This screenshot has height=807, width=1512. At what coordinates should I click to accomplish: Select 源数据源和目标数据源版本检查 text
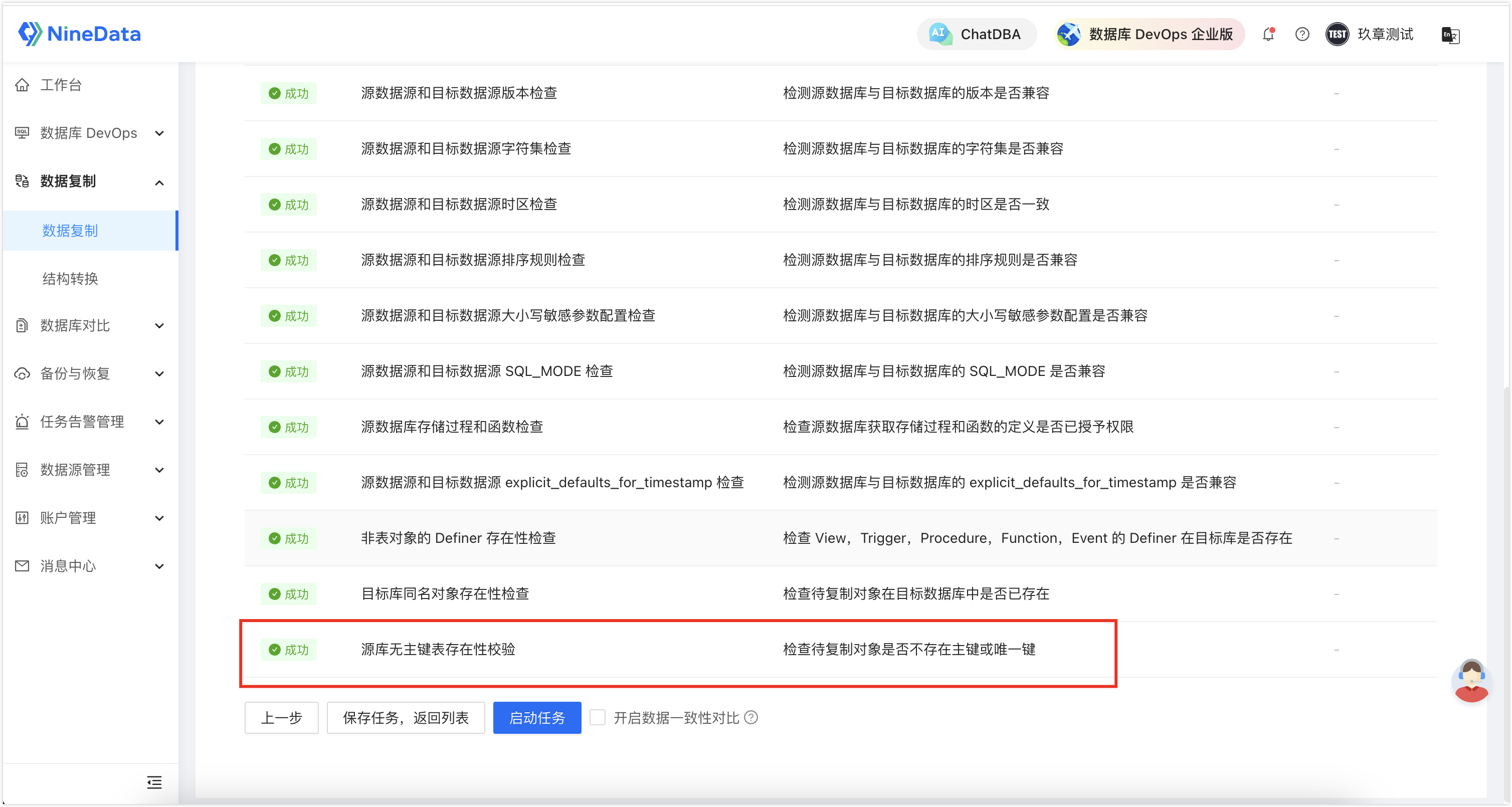[x=459, y=93]
